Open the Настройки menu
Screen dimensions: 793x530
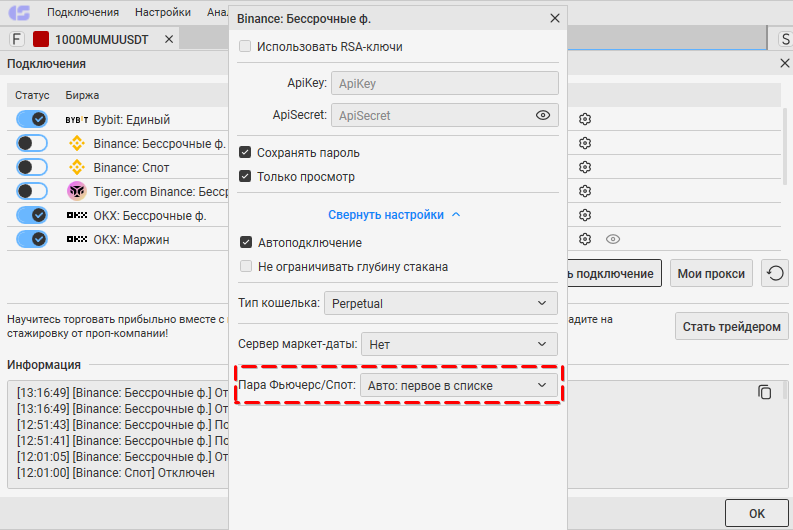pyautogui.click(x=163, y=12)
